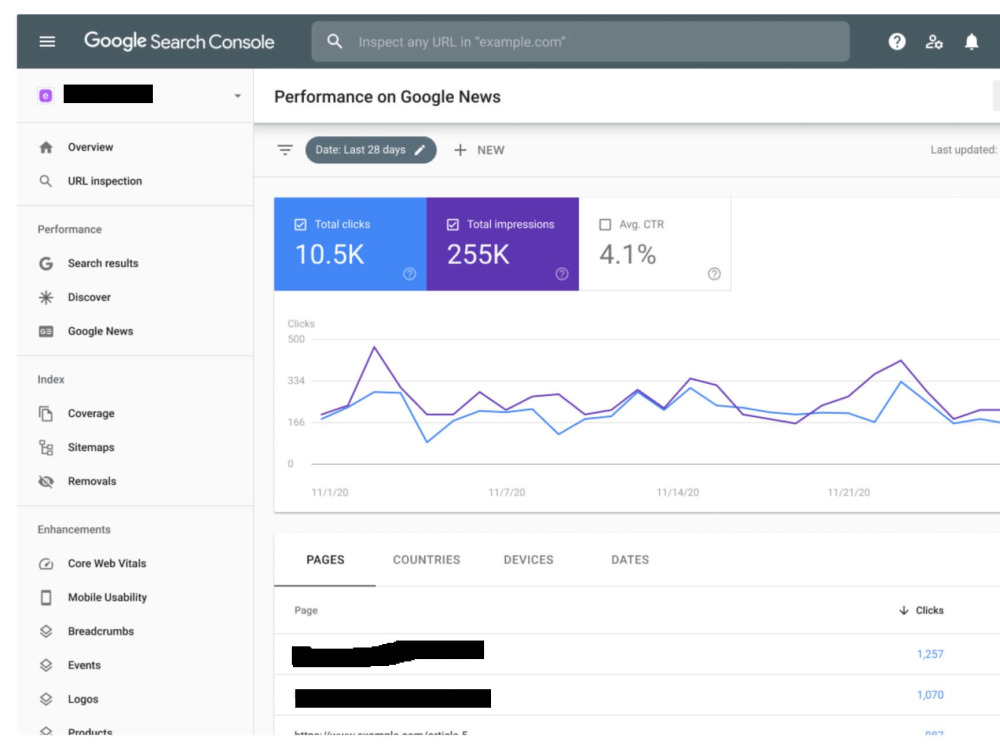The height and width of the screenshot is (750, 1000).
Task: Click the Logos layers icon
Action: point(46,699)
